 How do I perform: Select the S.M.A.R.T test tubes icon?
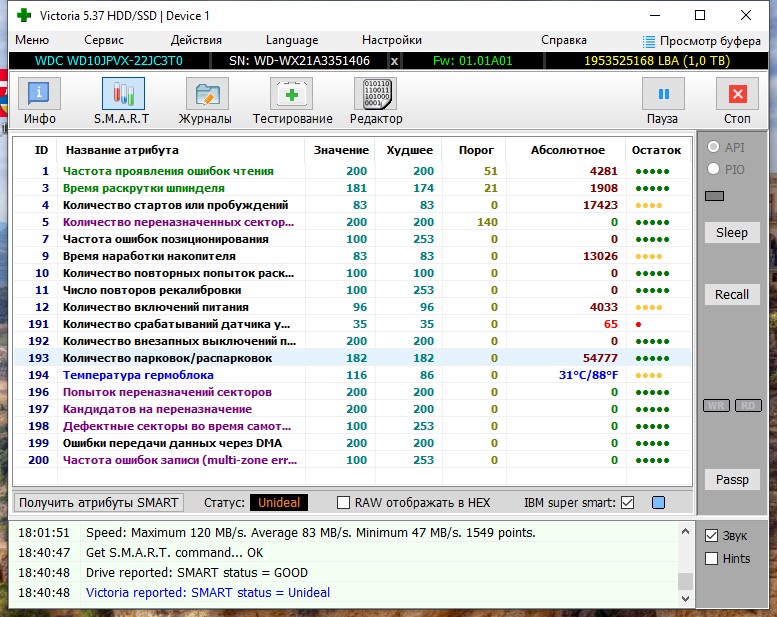(x=123, y=94)
